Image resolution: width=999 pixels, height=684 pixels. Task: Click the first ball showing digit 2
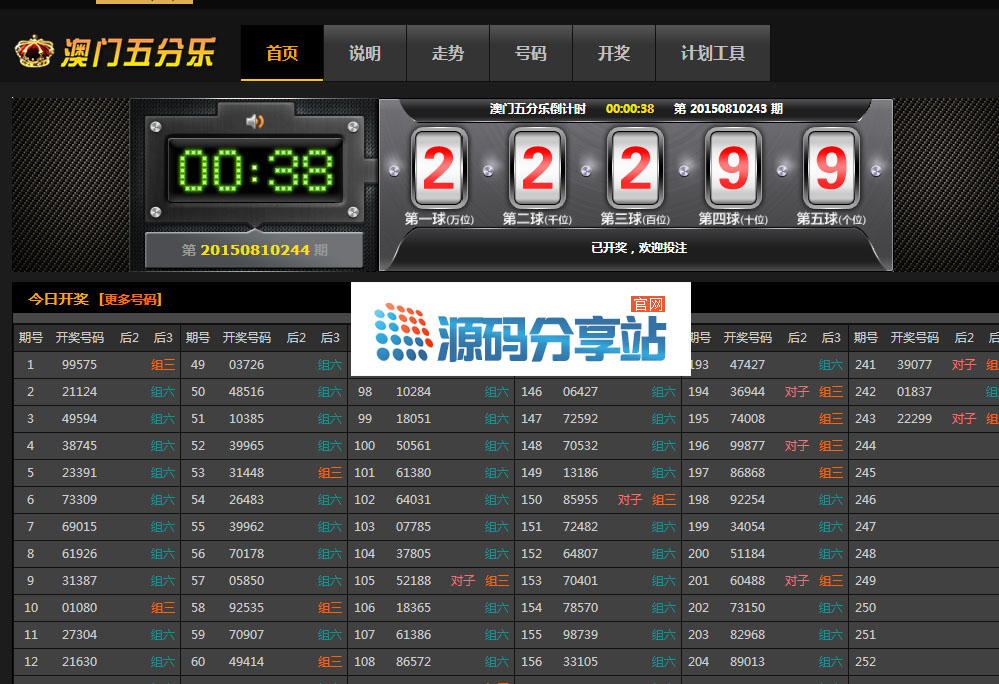tap(438, 170)
